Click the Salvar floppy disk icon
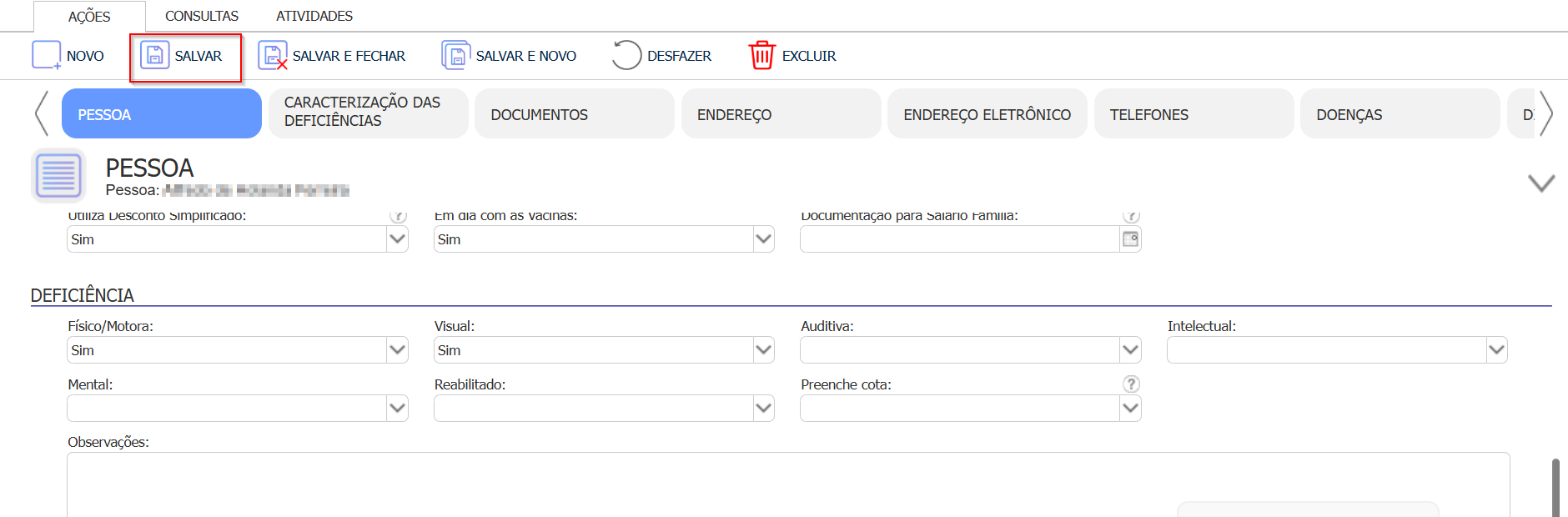The width and height of the screenshot is (1568, 517). [154, 55]
